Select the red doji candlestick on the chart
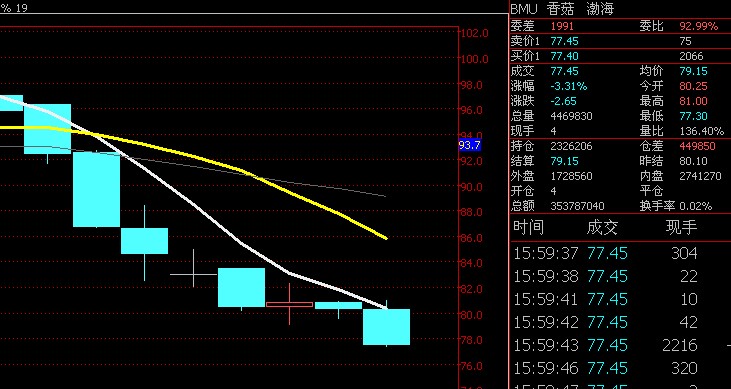This screenshot has height=389, width=731. [290, 304]
